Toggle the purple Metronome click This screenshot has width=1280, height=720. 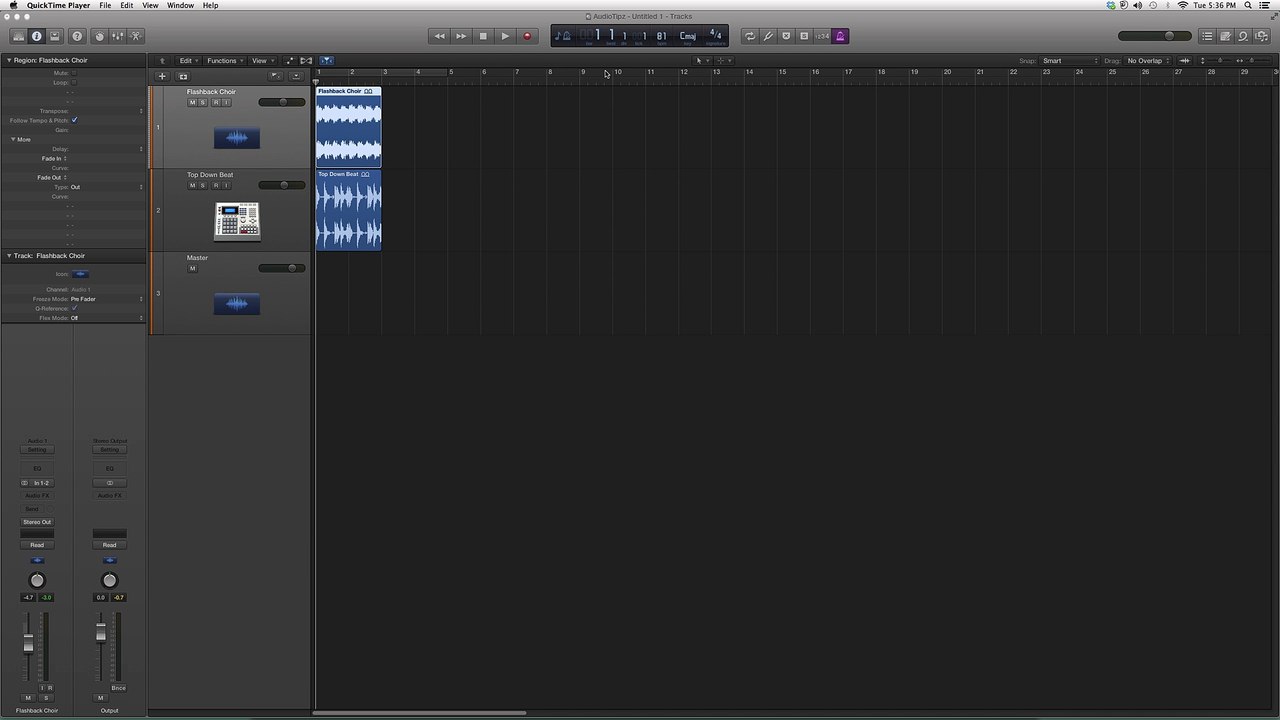click(840, 36)
